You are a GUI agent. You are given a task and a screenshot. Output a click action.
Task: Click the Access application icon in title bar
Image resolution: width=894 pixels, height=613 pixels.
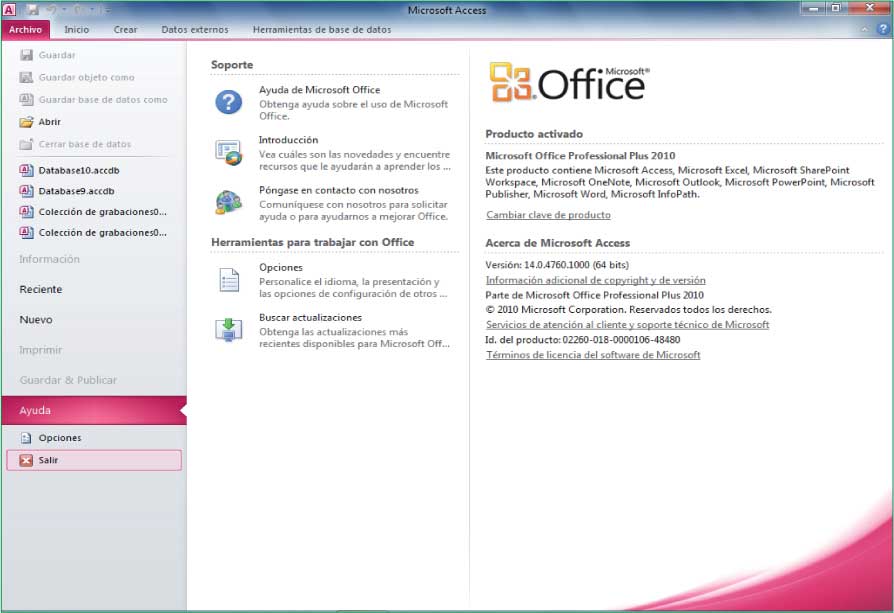[x=9, y=9]
